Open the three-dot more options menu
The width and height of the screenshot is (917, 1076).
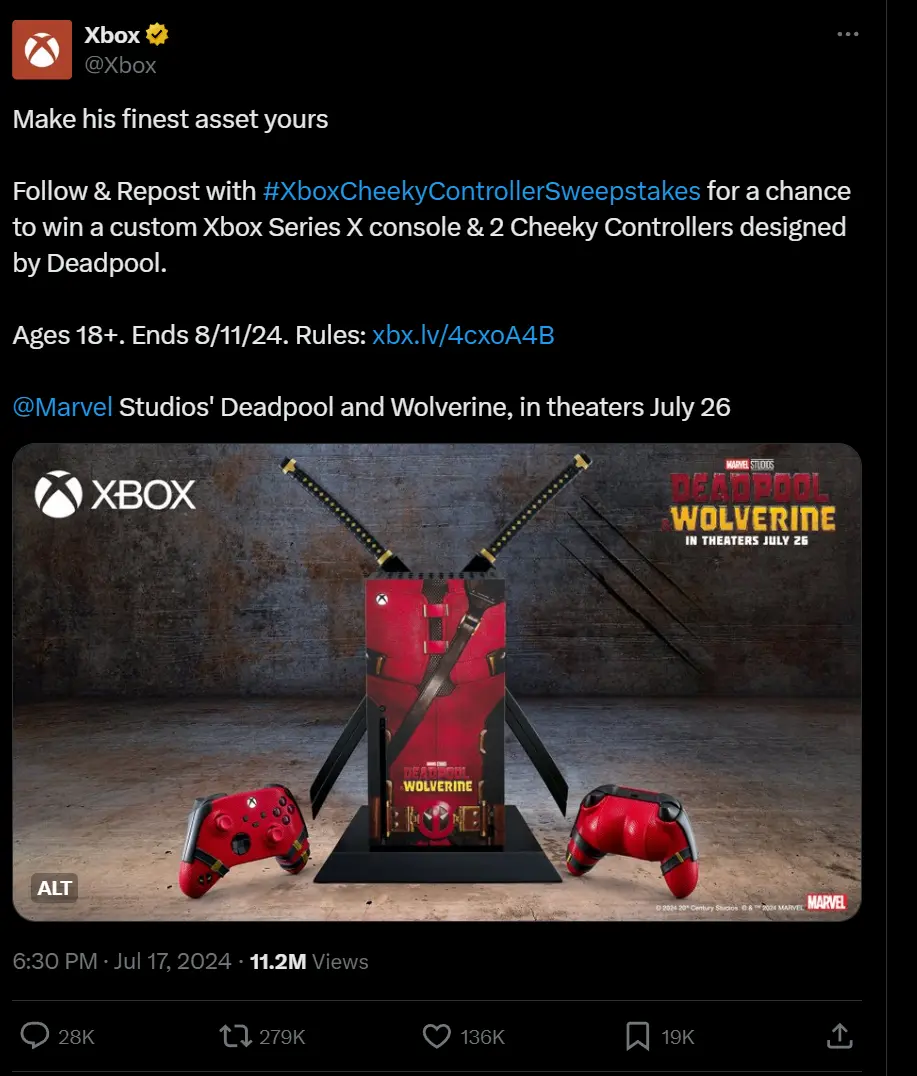point(848,34)
